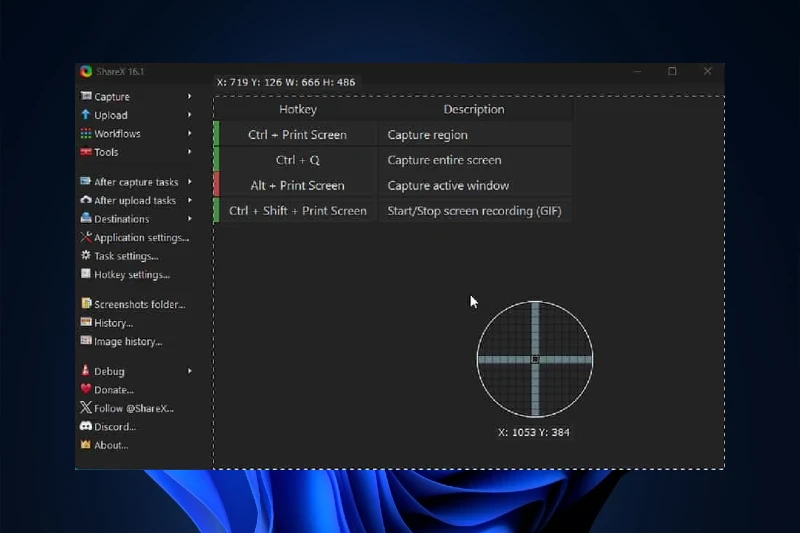
Task: Open Hotkey settings menu item
Action: pyautogui.click(x=131, y=275)
